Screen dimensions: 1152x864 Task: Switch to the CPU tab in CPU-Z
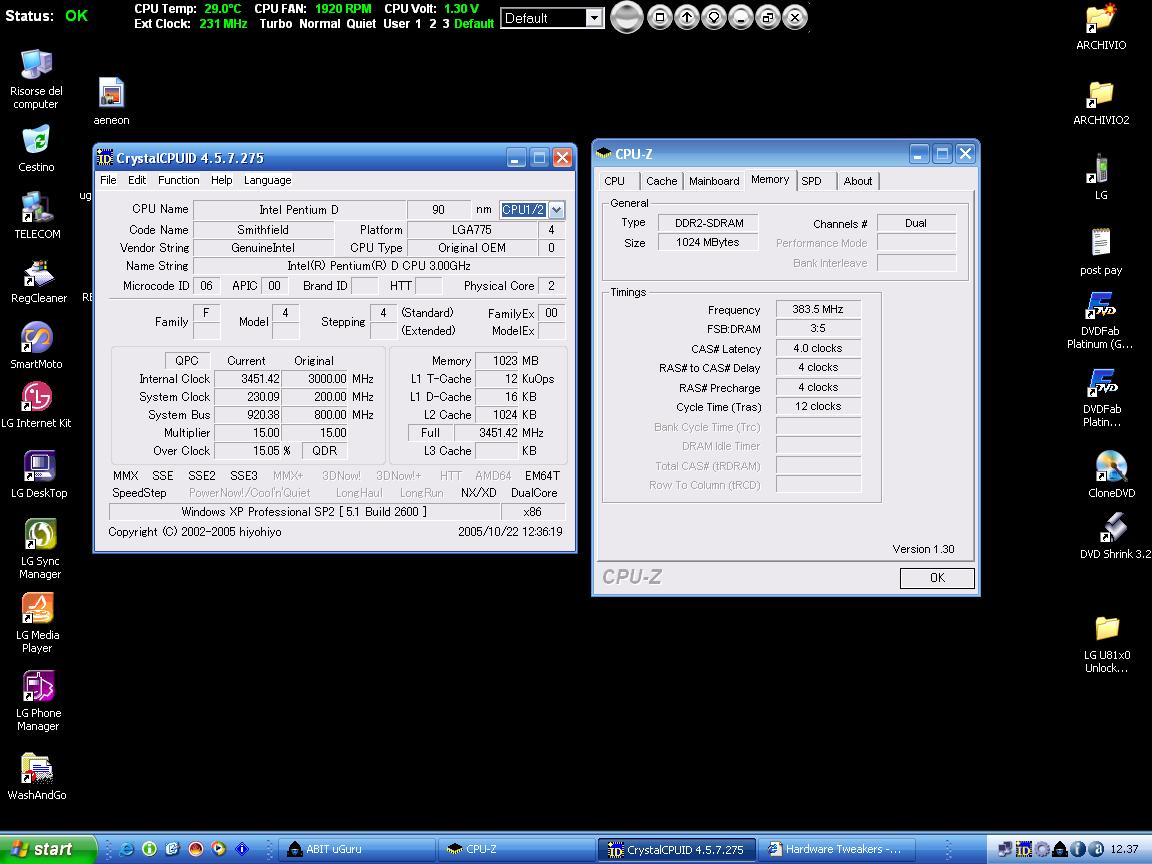click(615, 181)
